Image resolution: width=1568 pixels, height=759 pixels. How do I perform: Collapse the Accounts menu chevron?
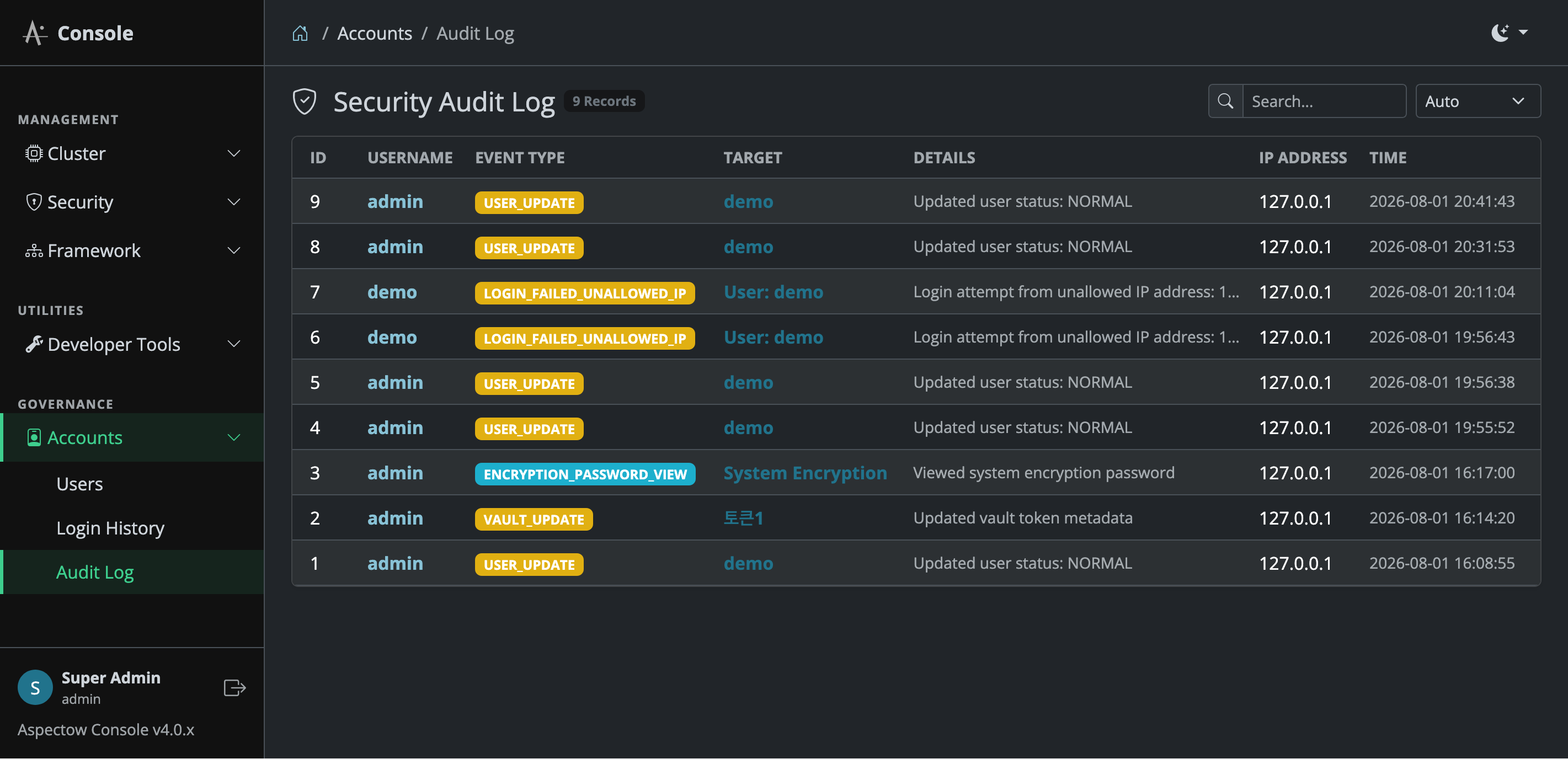[234, 437]
